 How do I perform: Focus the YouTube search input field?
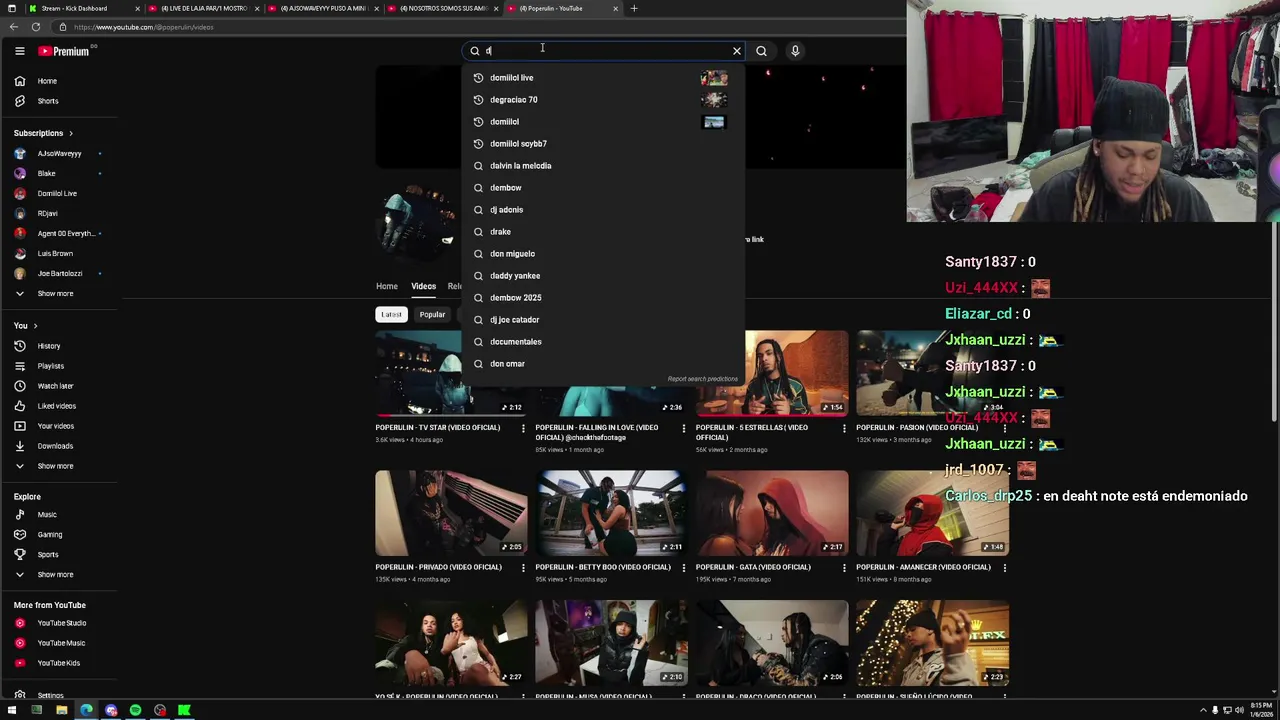pyautogui.click(x=604, y=51)
